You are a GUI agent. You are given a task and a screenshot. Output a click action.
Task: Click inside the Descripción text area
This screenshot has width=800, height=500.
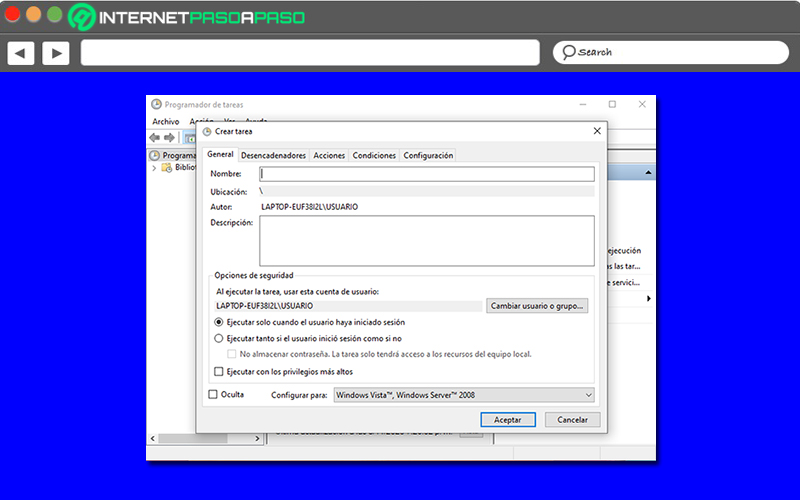427,241
